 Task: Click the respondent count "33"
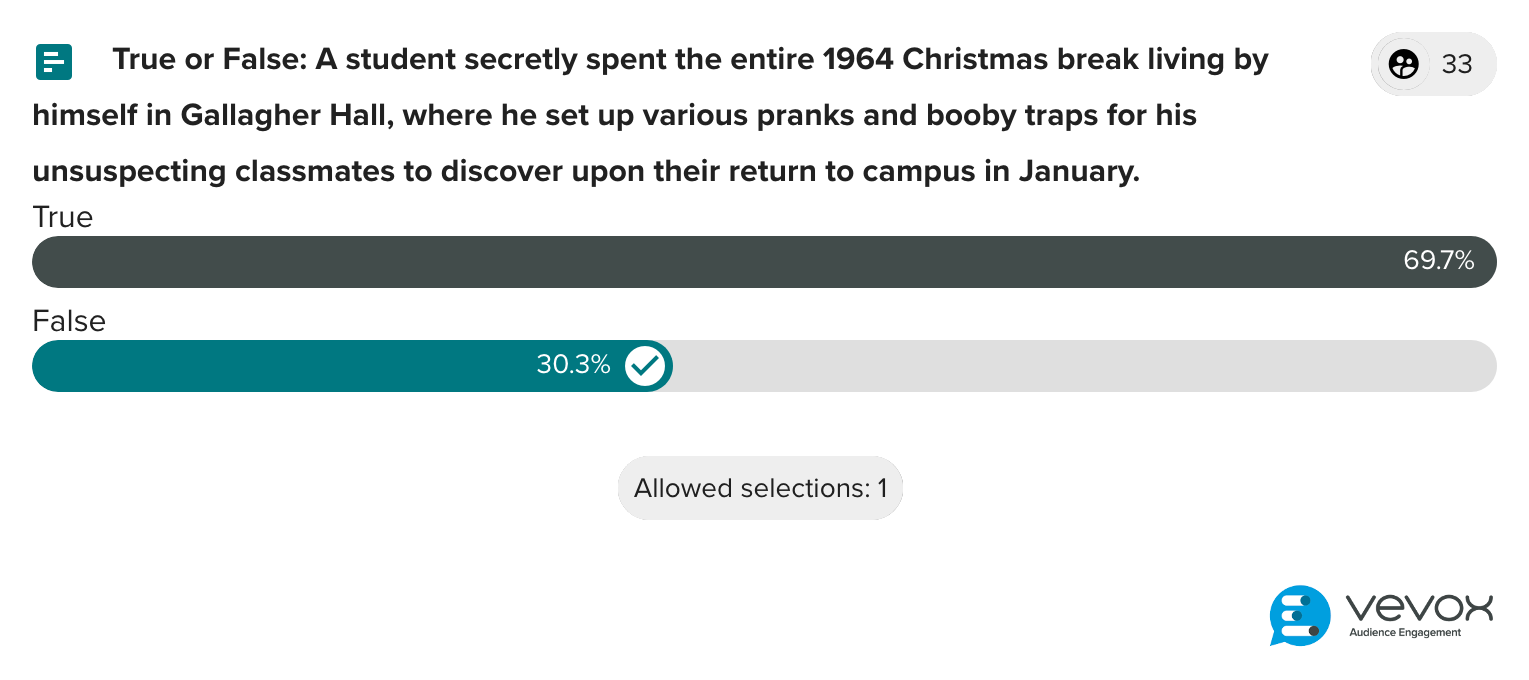1457,64
